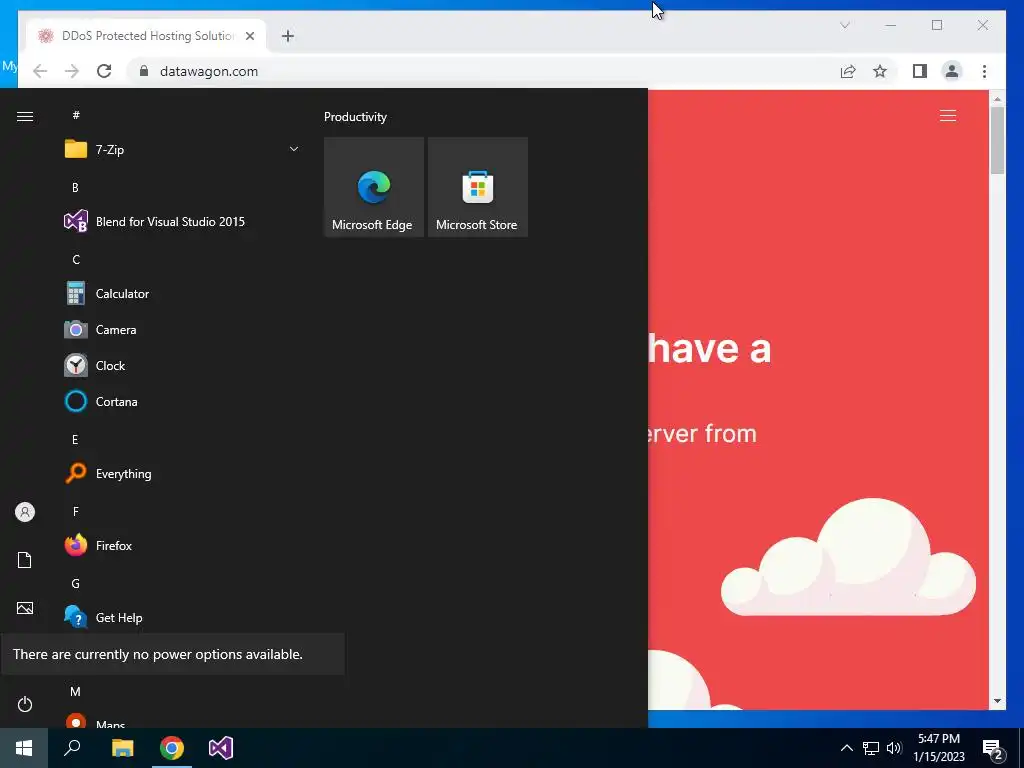Select the F letter group header
This screenshot has width=1024, height=768.
76,511
